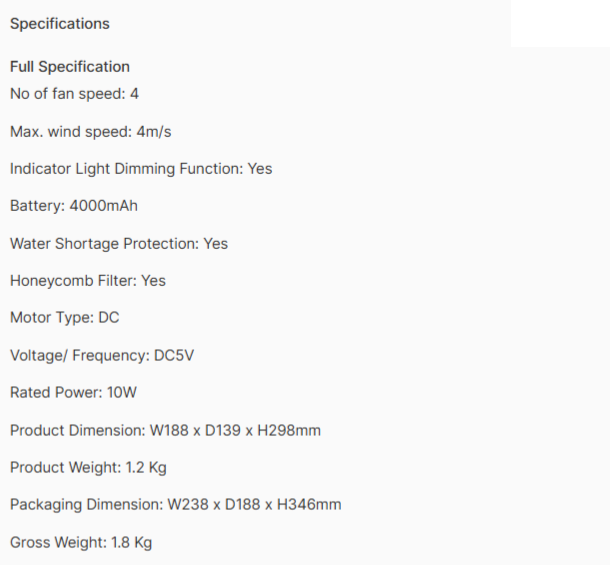Click Indicator Light Dimming Function line
The width and height of the screenshot is (610, 565).
141,169
